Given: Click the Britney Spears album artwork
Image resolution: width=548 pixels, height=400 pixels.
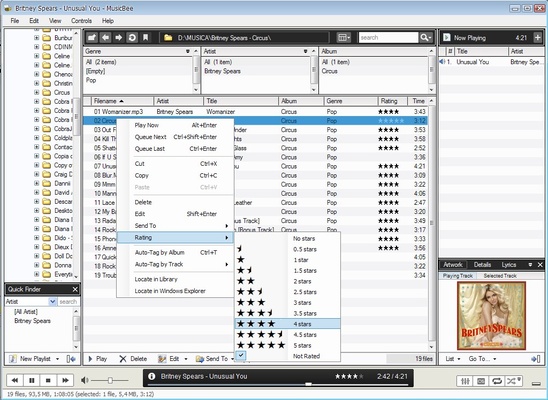Looking at the screenshot, I should tap(491, 316).
